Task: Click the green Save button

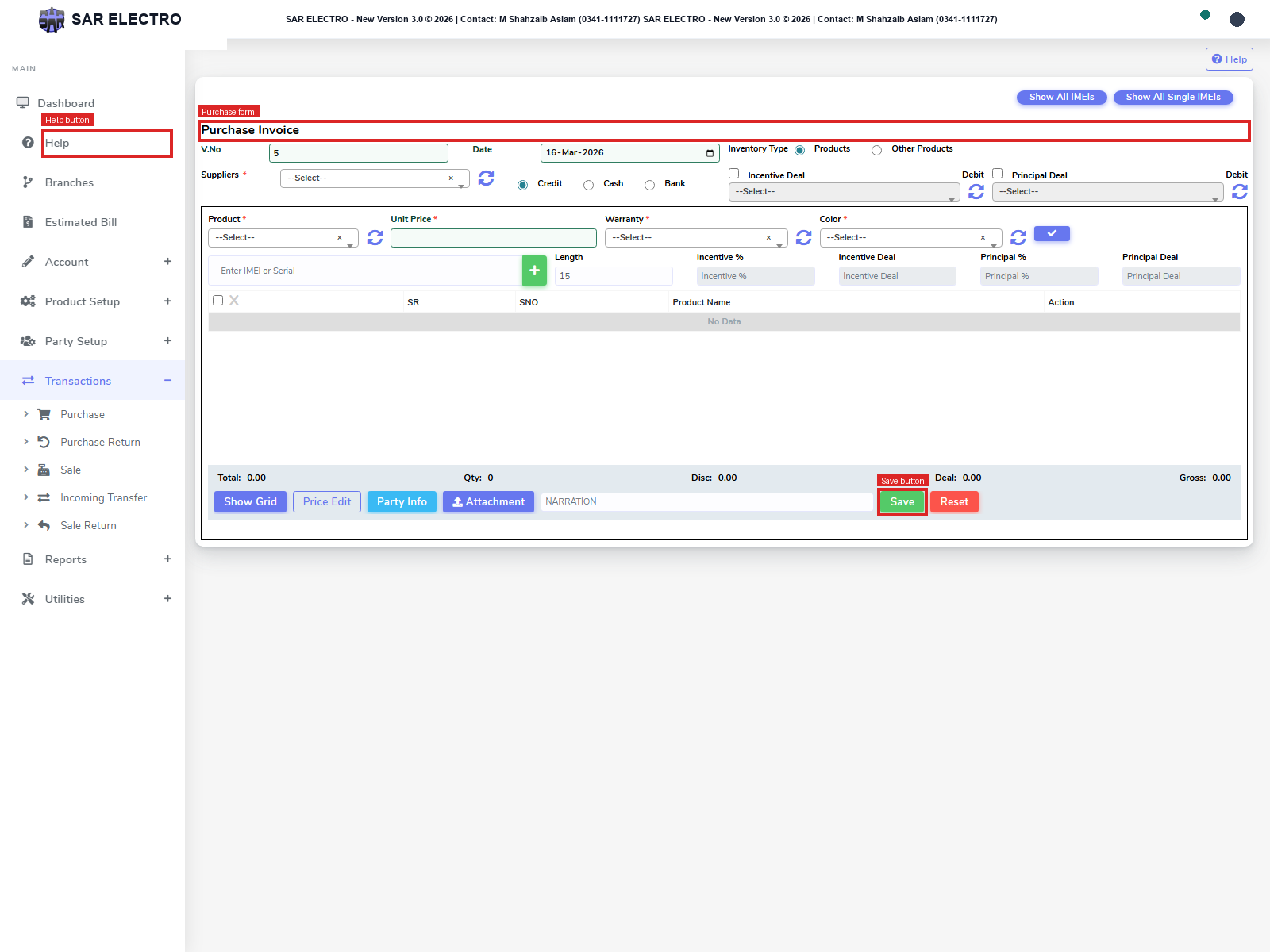Action: pyautogui.click(x=902, y=502)
